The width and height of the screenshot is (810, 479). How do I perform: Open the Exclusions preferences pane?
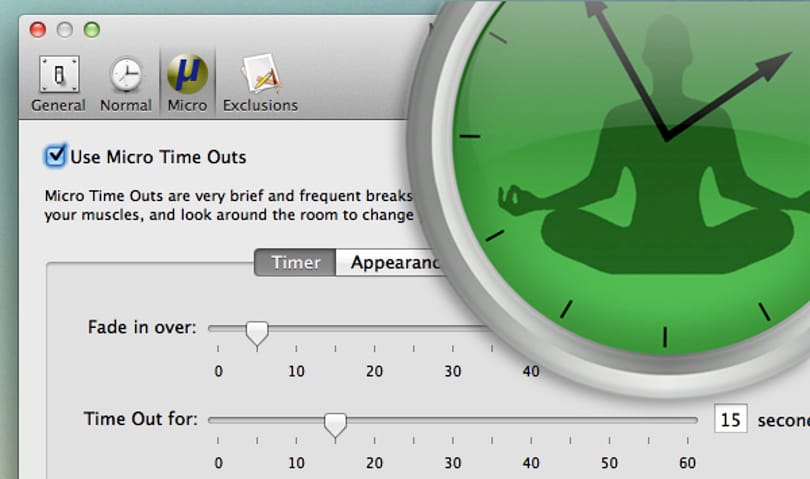(x=260, y=84)
